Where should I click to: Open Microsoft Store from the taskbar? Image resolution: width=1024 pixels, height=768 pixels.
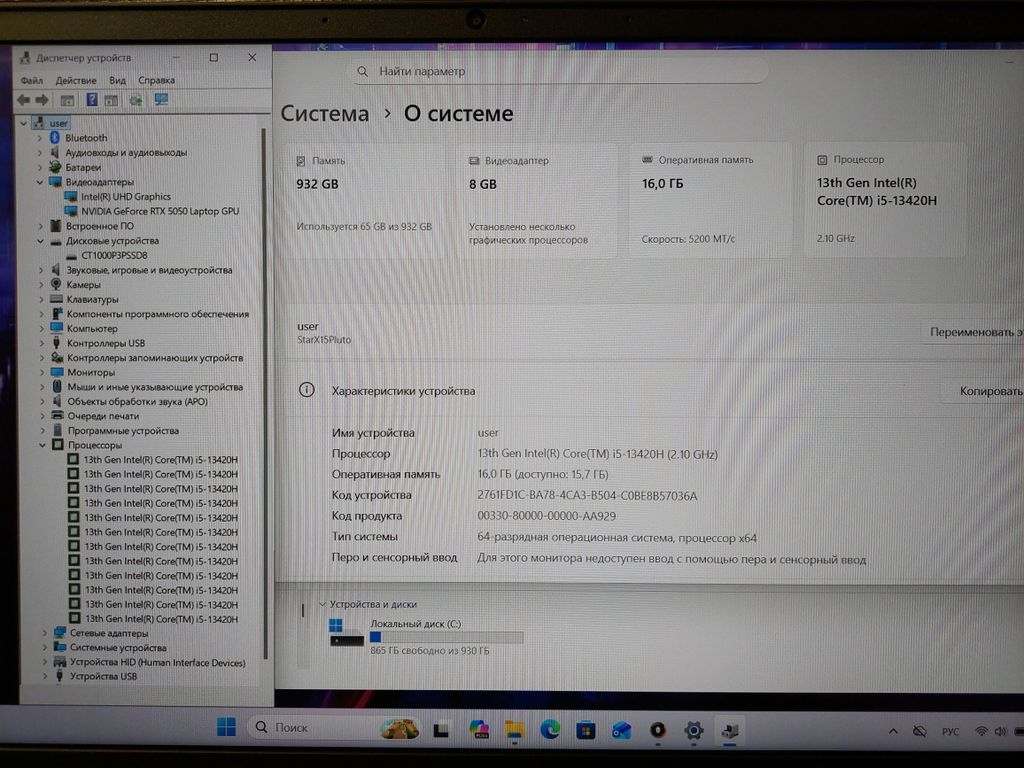[x=586, y=730]
